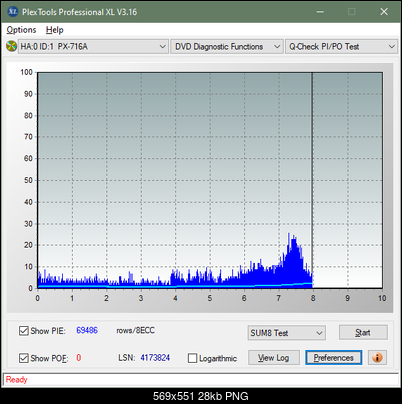Click the rows/8ECC label

click(135, 330)
